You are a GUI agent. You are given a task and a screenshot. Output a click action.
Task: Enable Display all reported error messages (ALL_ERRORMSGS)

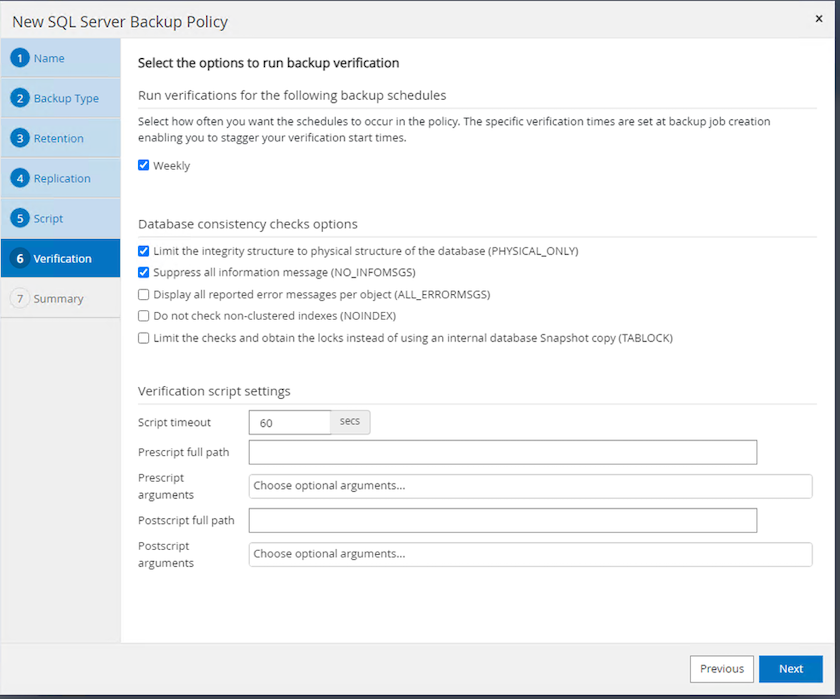144,295
